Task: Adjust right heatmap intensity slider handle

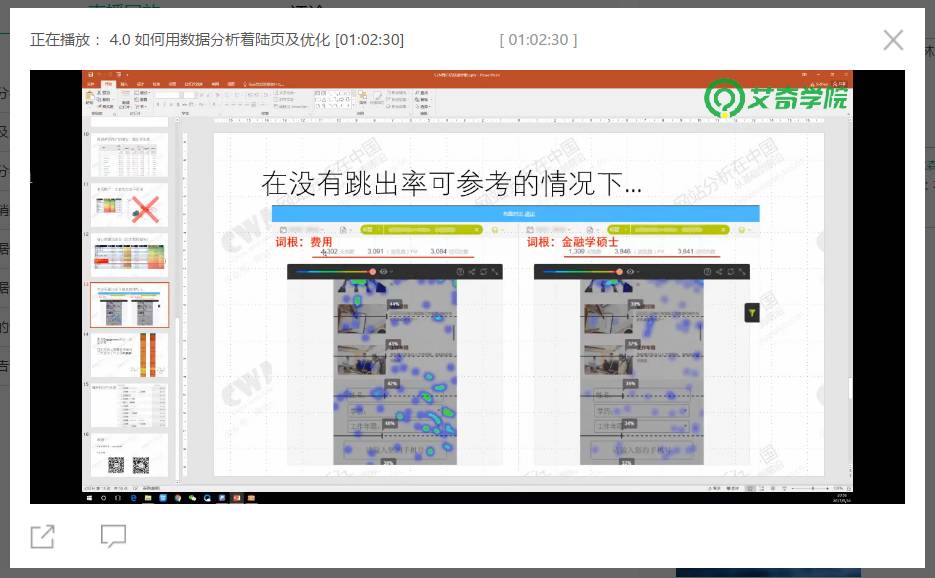Action: (x=620, y=271)
